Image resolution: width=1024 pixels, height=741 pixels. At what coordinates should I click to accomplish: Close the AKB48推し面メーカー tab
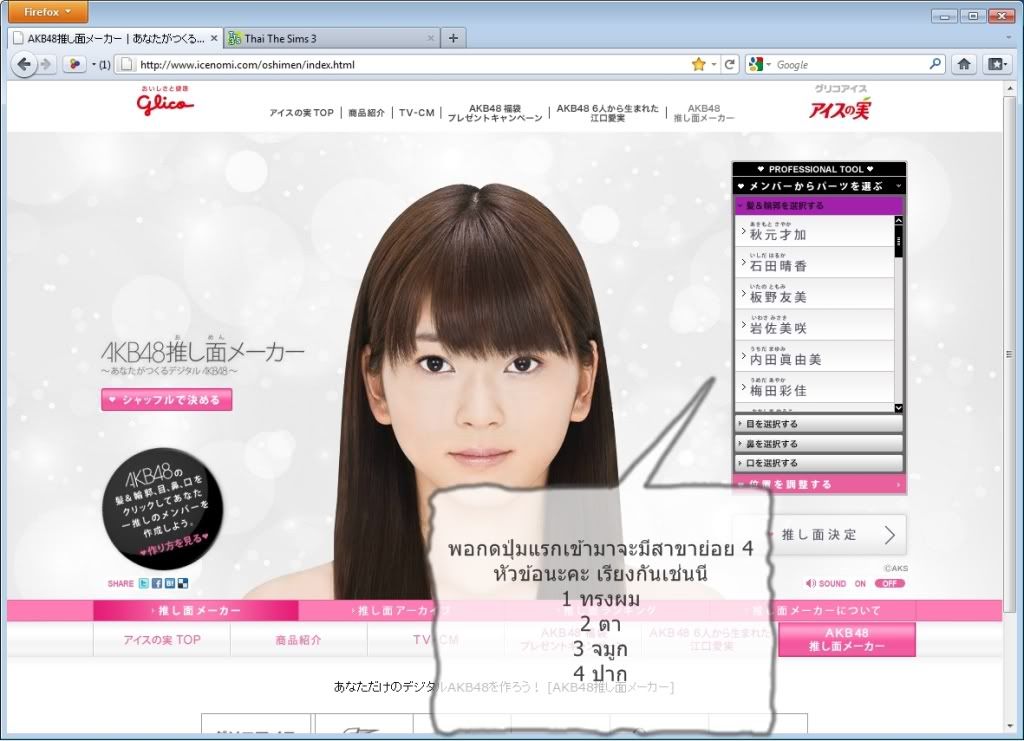click(x=214, y=39)
